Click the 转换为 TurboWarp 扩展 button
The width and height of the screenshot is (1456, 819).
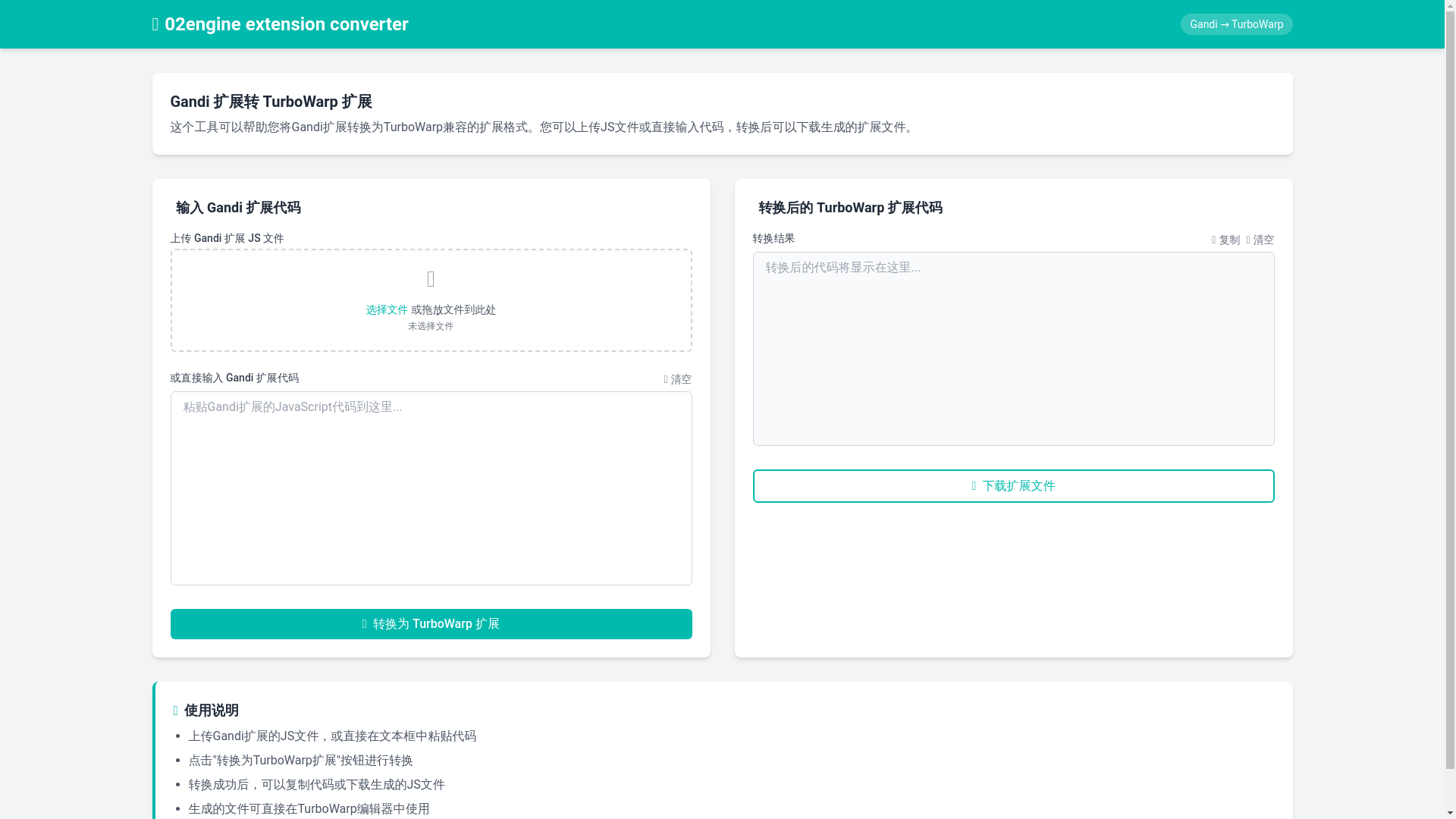pos(431,624)
